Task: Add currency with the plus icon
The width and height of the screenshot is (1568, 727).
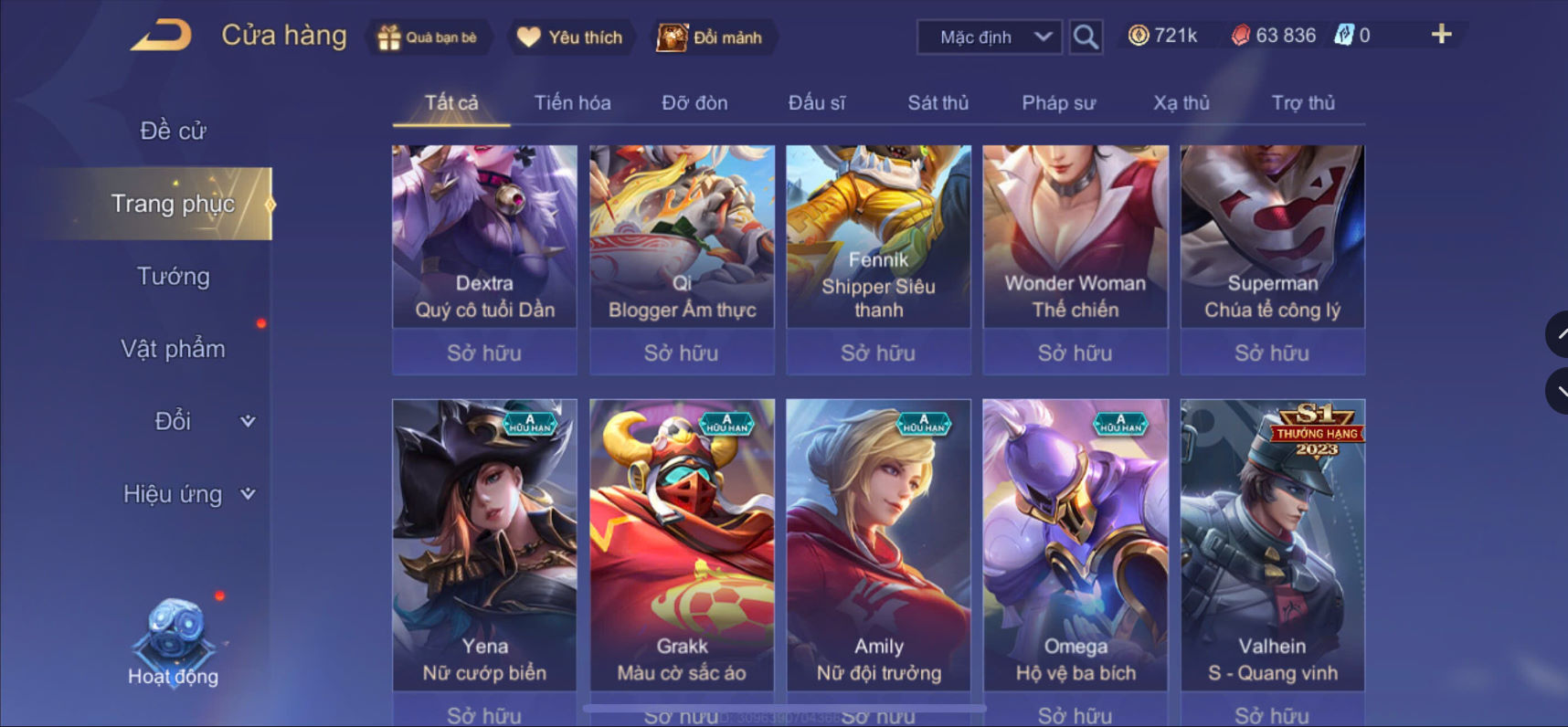Action: click(x=1441, y=35)
